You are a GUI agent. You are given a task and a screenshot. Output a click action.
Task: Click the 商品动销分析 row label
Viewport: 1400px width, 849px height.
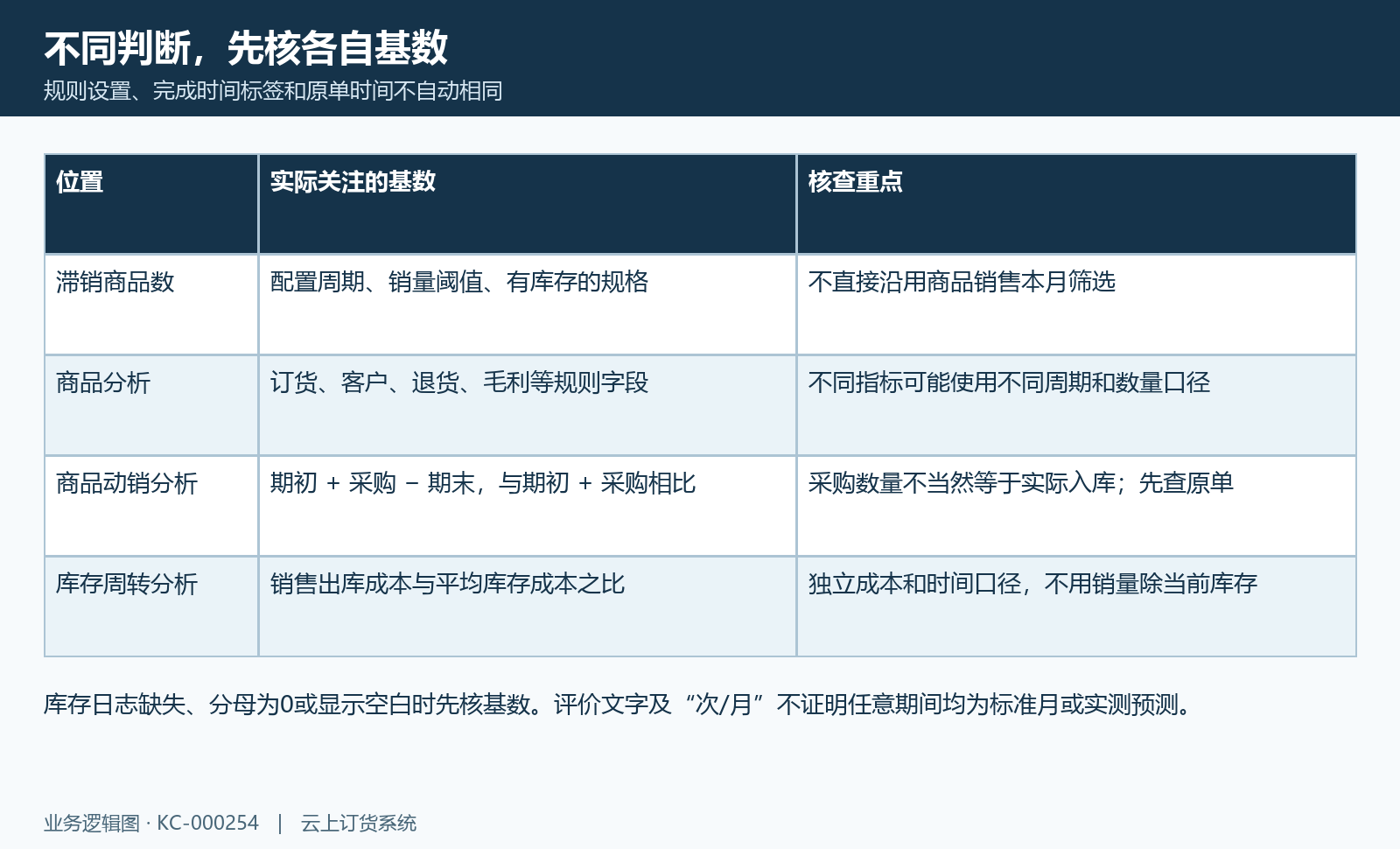pos(151,506)
